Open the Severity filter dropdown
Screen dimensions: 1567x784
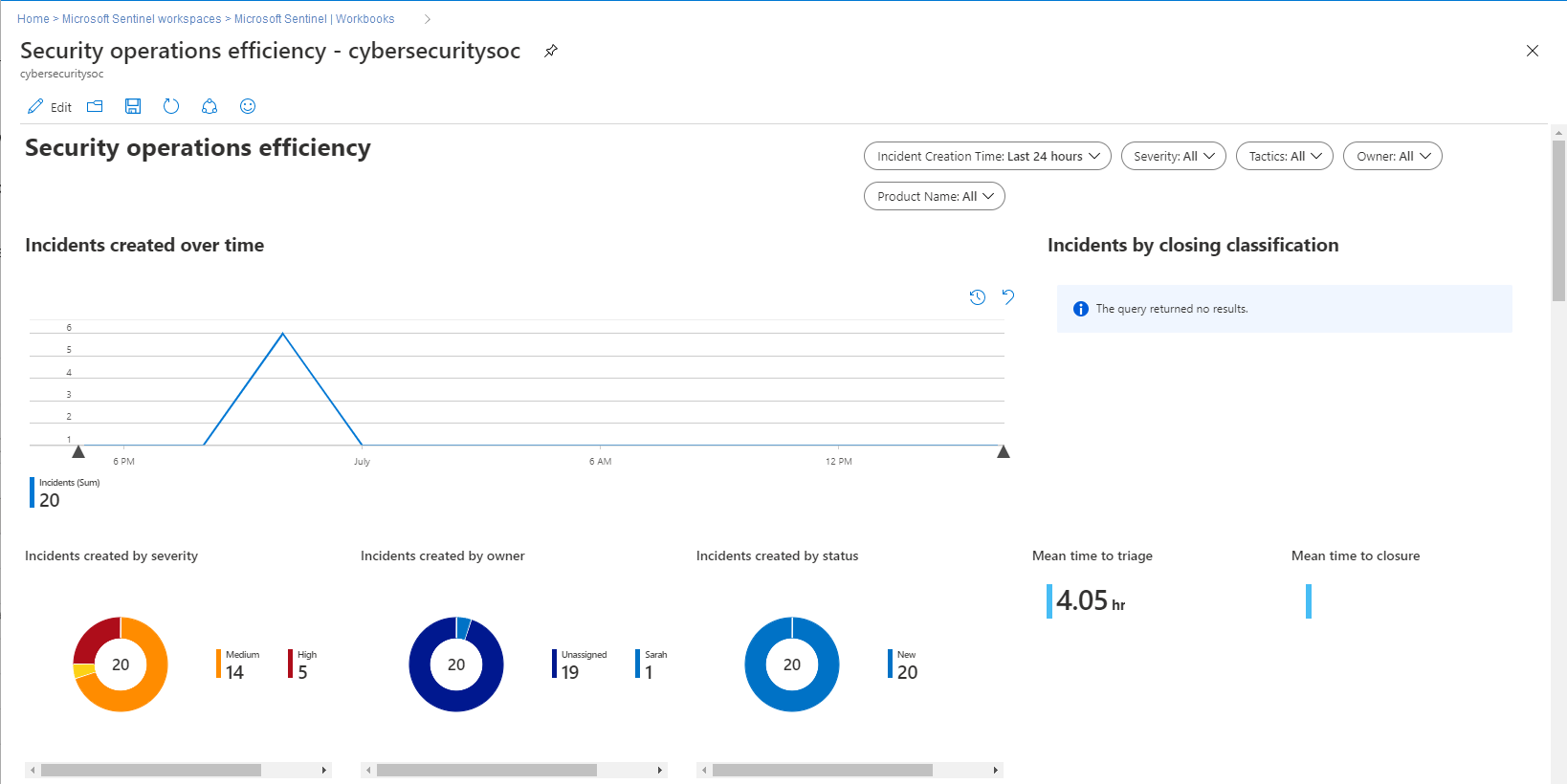click(x=1173, y=157)
